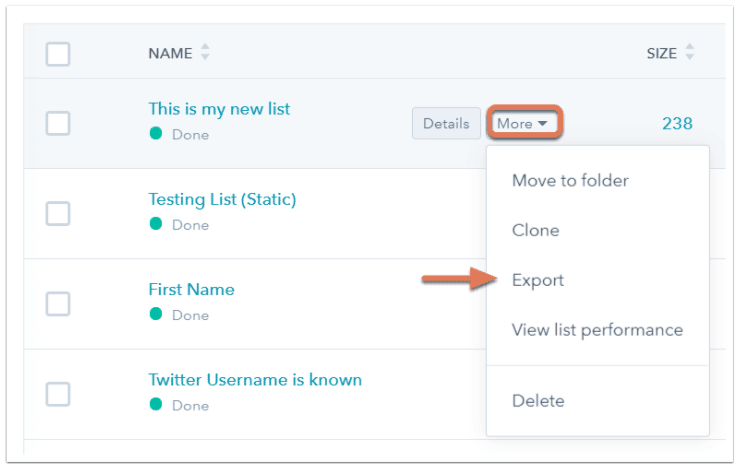Open 'Twitter Username is known' list

(255, 380)
